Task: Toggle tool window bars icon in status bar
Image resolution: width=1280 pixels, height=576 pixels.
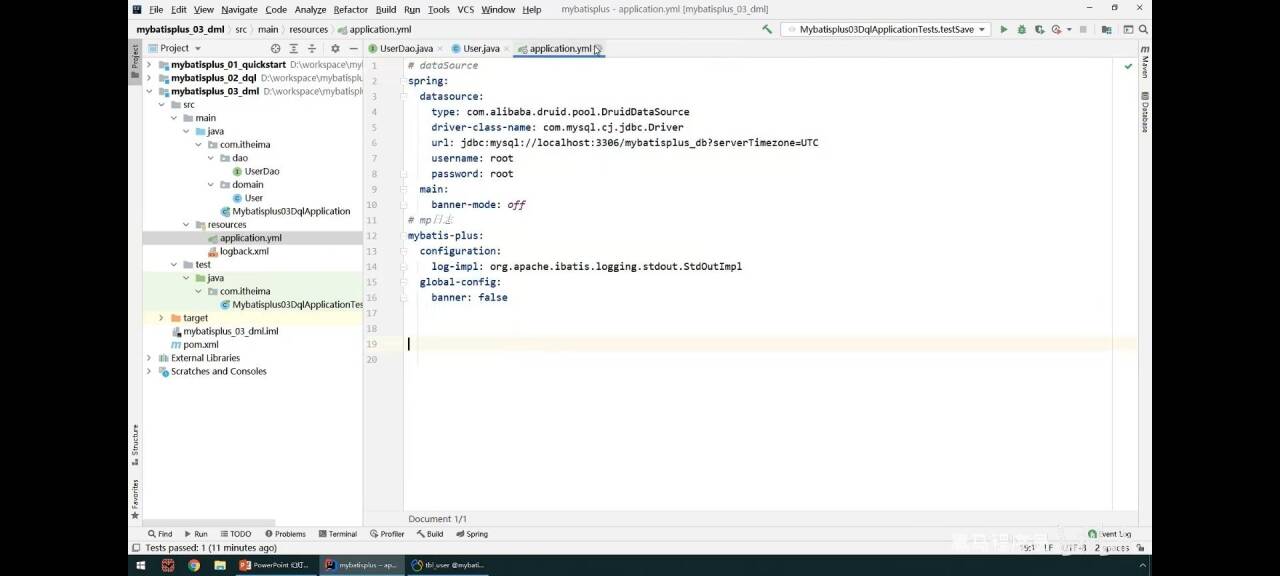Action: (136, 548)
